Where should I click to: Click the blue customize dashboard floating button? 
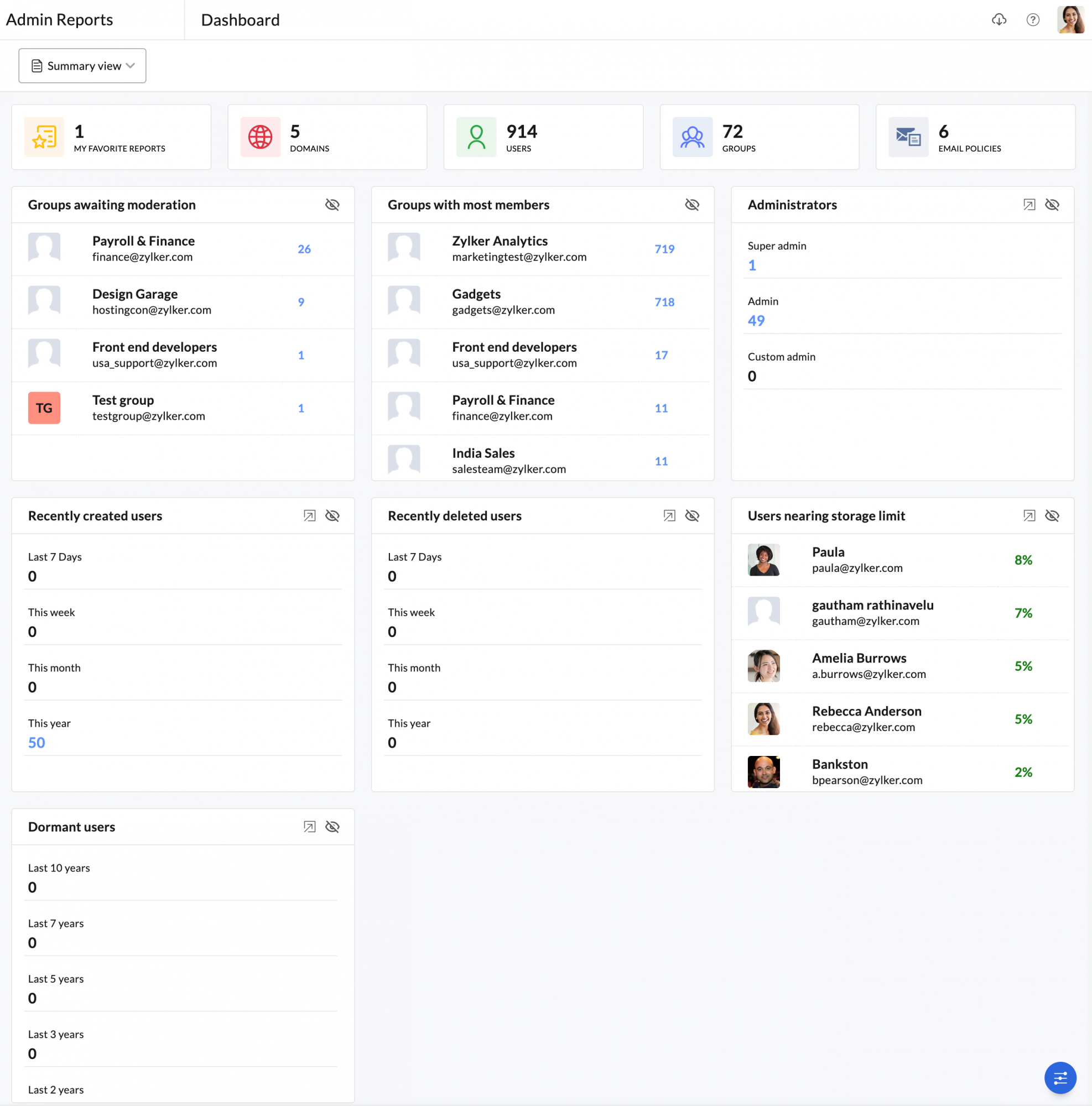1060,1078
